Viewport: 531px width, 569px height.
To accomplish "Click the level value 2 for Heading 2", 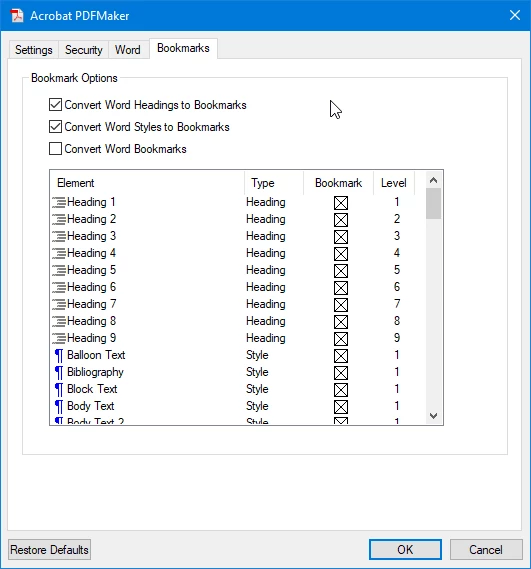I will pos(397,219).
